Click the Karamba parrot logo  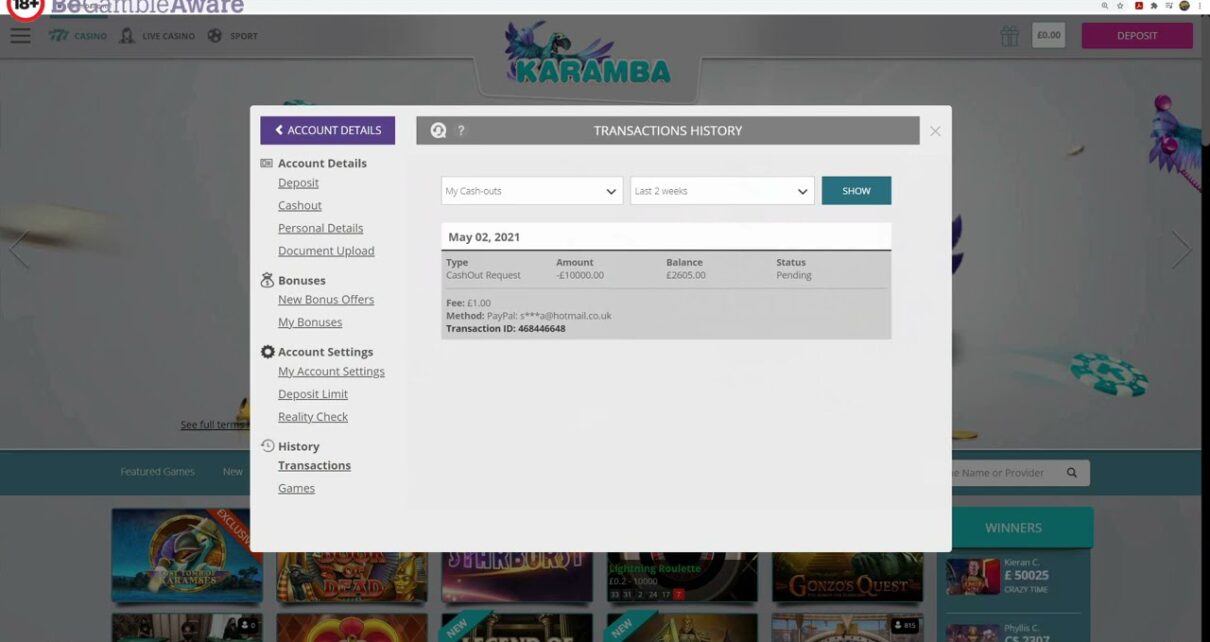click(x=587, y=53)
